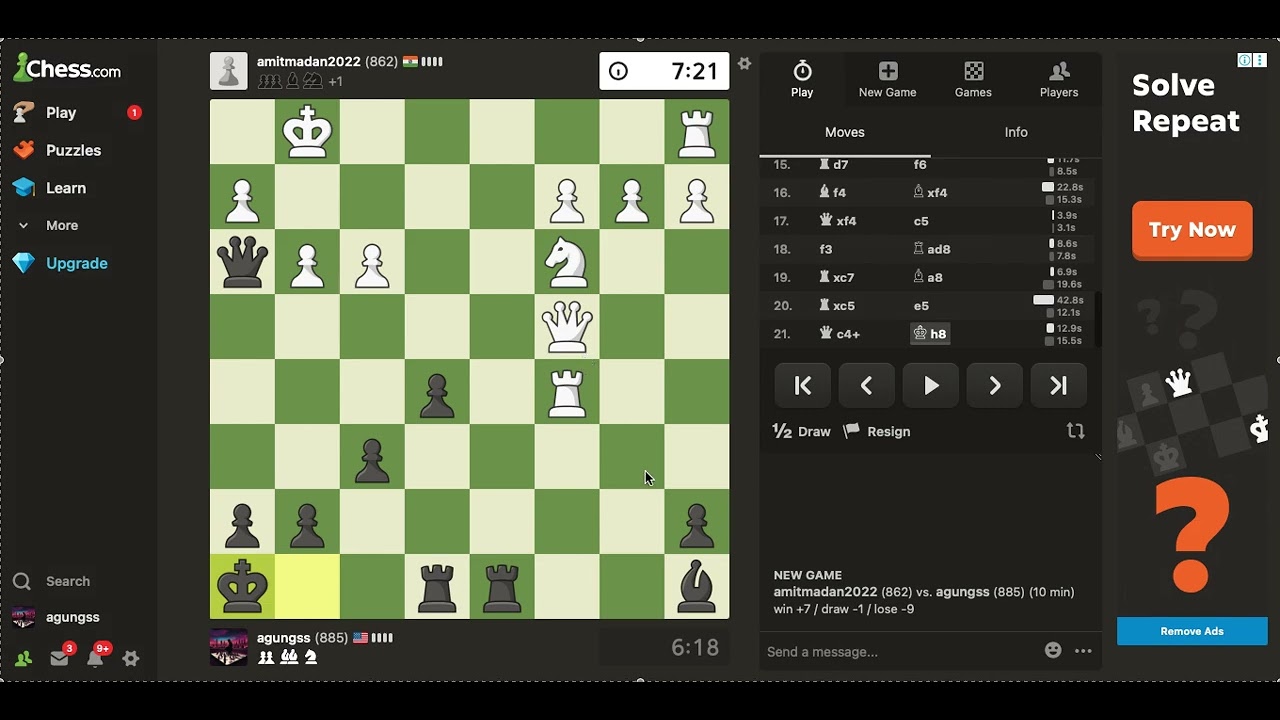Select move 19 Rxc7 in list
The height and width of the screenshot is (720, 1280).
(x=837, y=277)
